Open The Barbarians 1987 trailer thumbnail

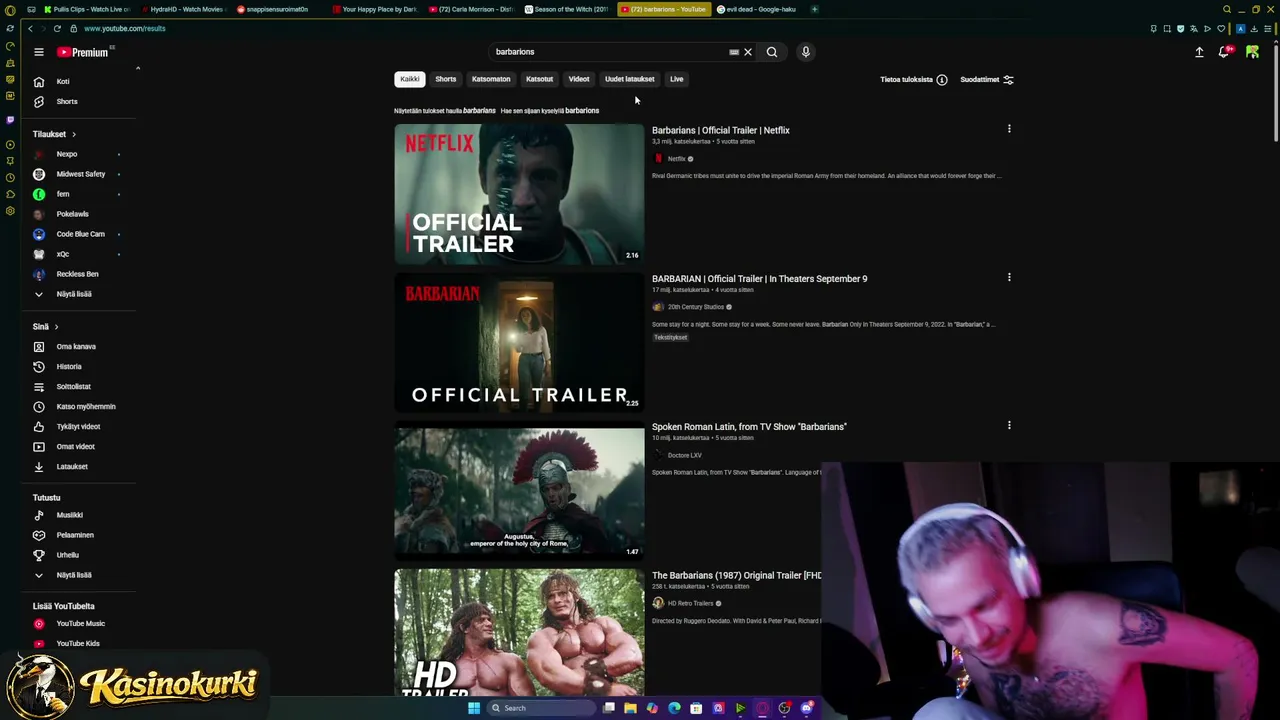pos(519,632)
